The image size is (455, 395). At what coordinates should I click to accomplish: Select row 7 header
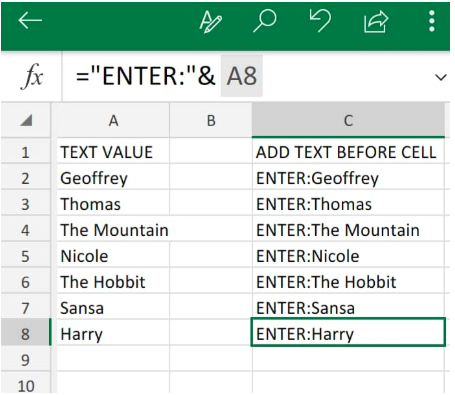click(25, 308)
